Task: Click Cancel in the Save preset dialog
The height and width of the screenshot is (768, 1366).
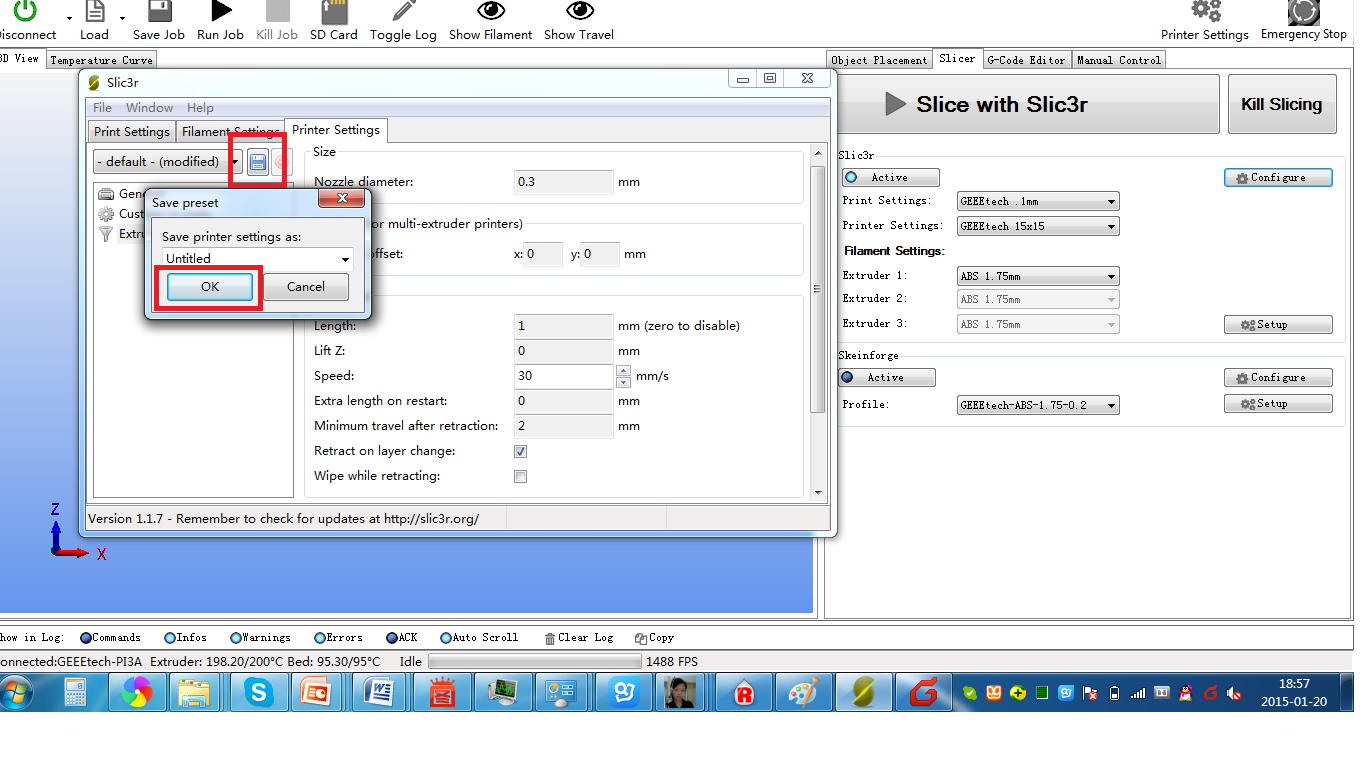Action: coord(306,287)
